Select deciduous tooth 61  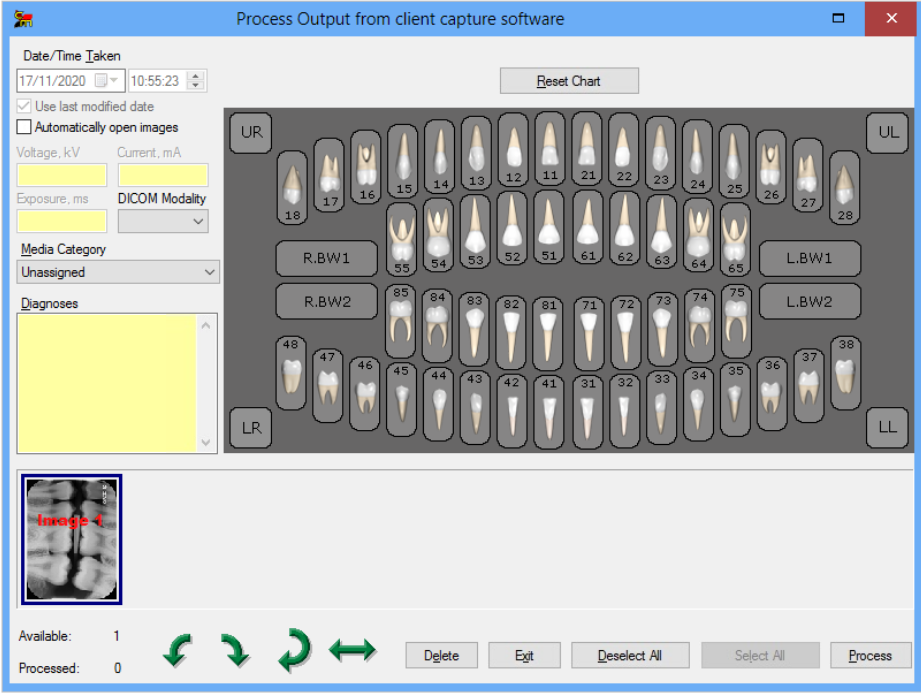point(587,228)
